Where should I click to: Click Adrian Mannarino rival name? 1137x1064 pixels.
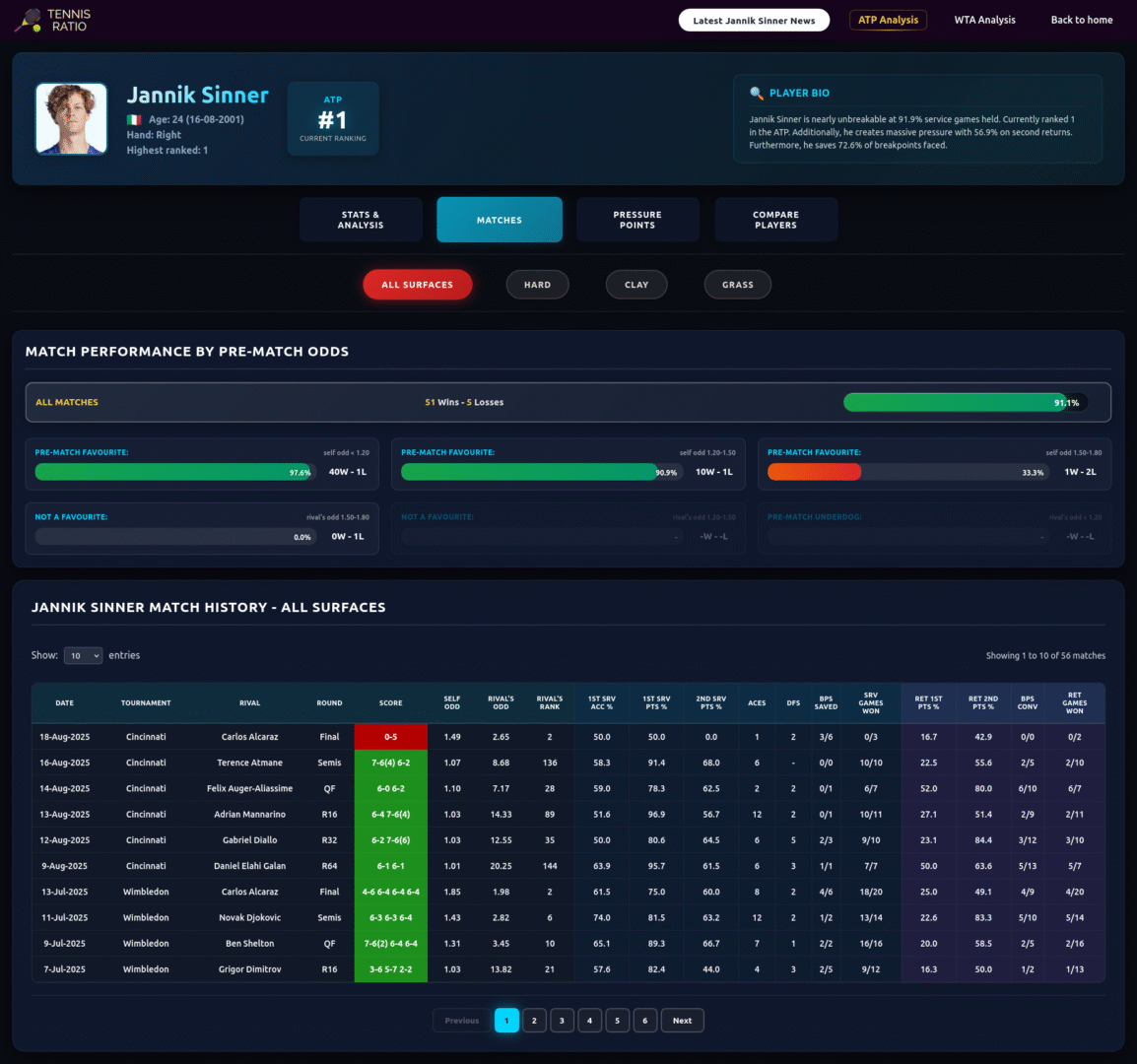tap(249, 815)
